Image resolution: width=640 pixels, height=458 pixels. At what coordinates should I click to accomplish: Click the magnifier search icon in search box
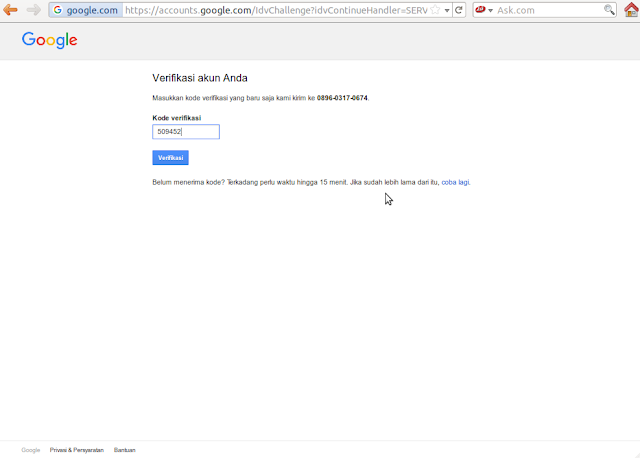tap(609, 10)
